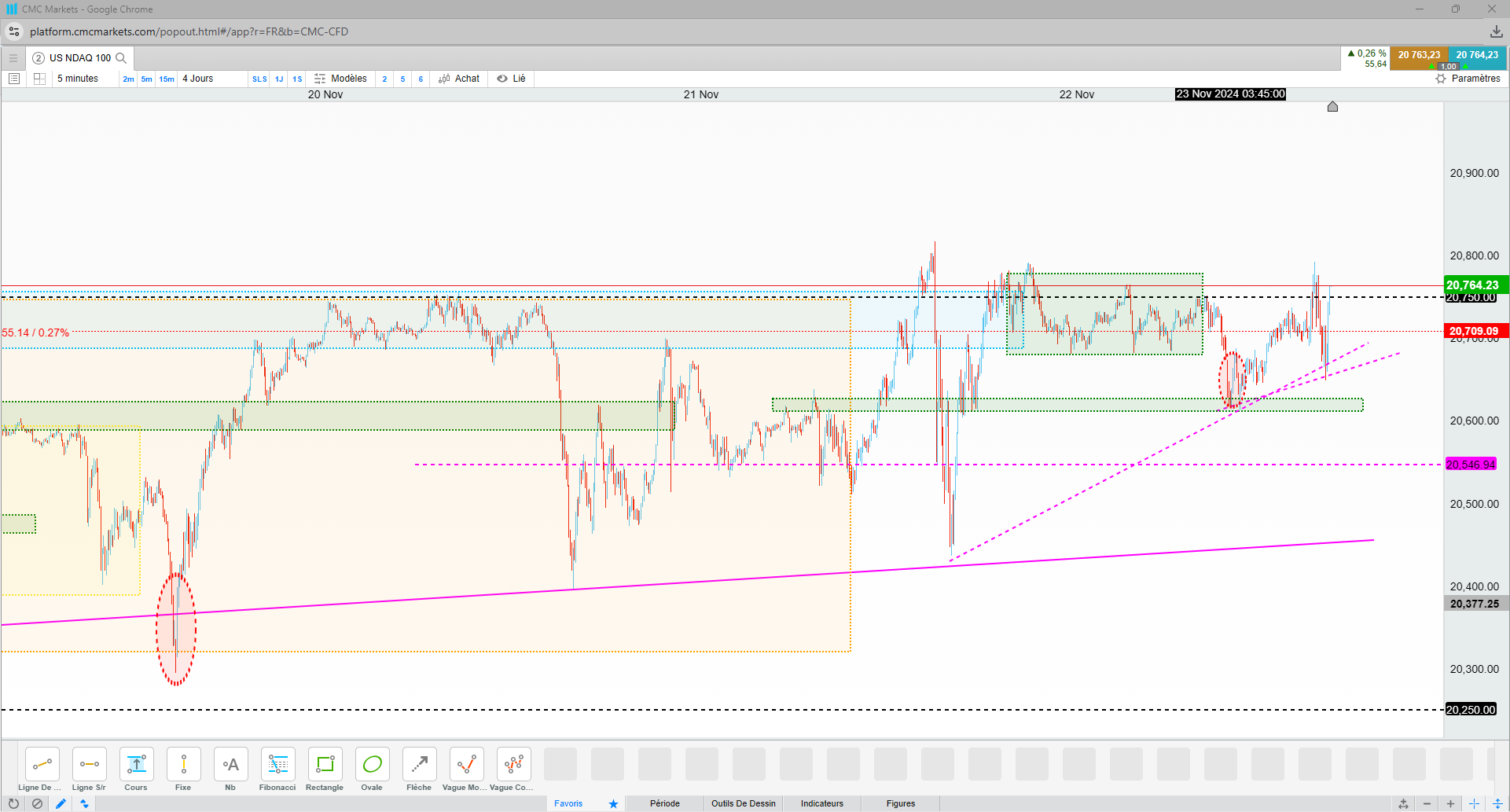Select the Vague Mo... wave tool
This screenshot has width=1510, height=812.
click(x=466, y=764)
